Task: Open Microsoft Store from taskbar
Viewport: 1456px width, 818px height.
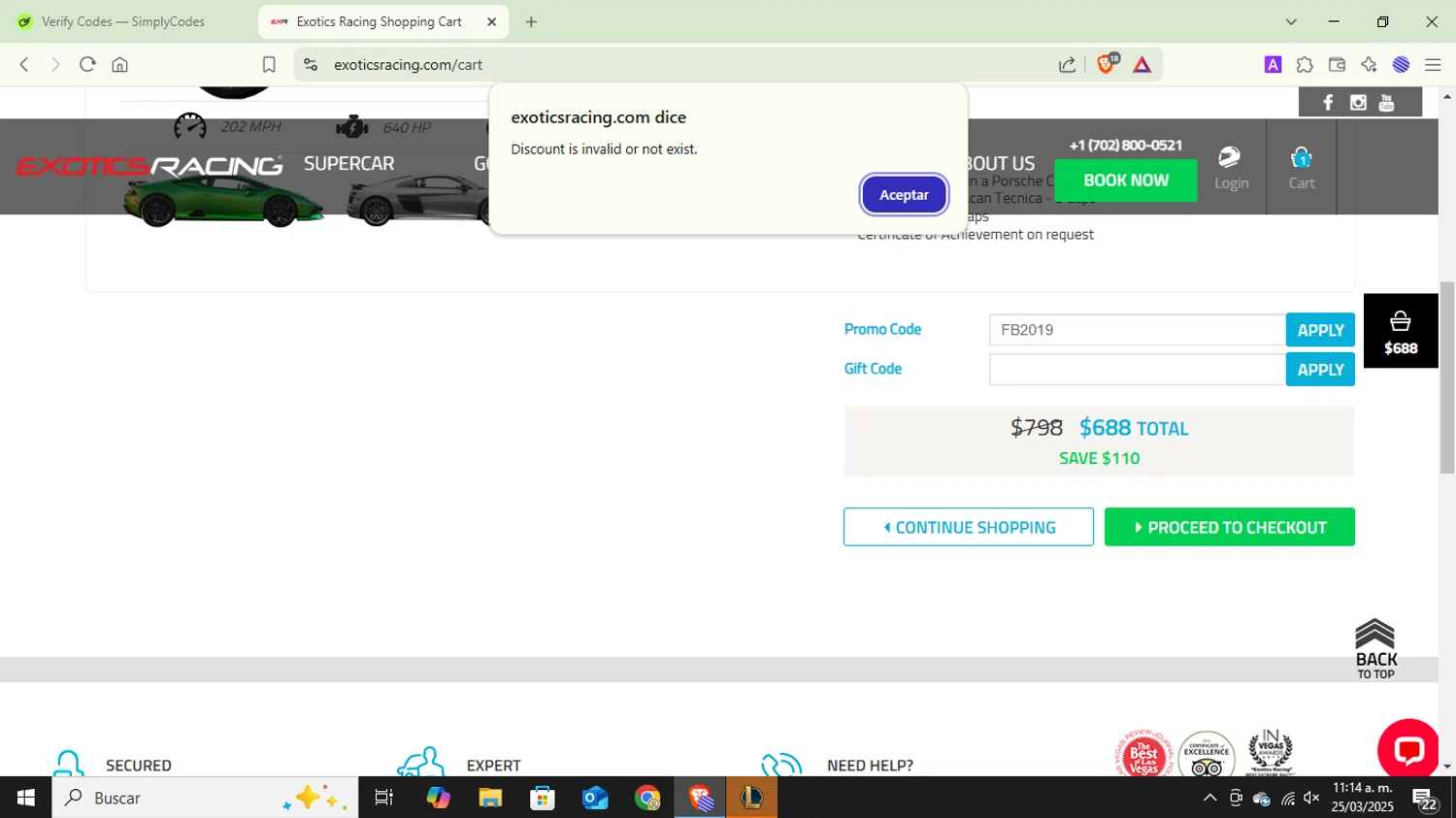Action: point(543,798)
